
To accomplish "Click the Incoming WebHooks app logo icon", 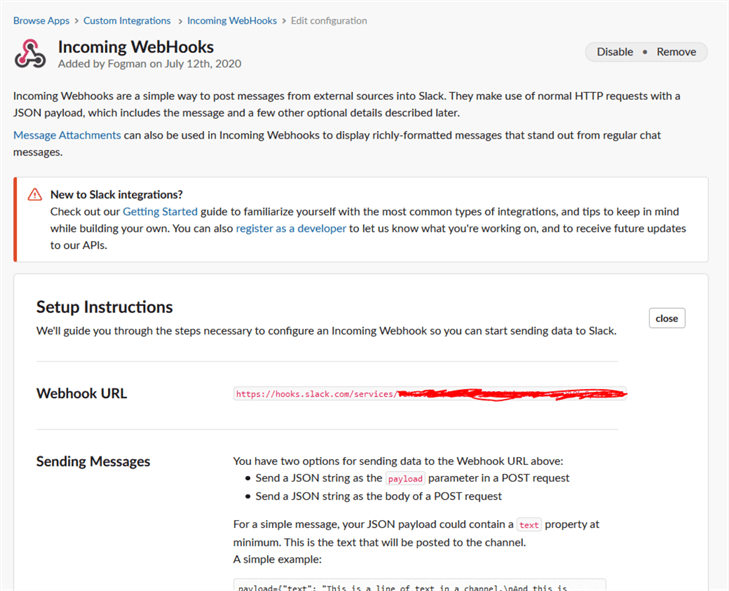I will (30, 54).
